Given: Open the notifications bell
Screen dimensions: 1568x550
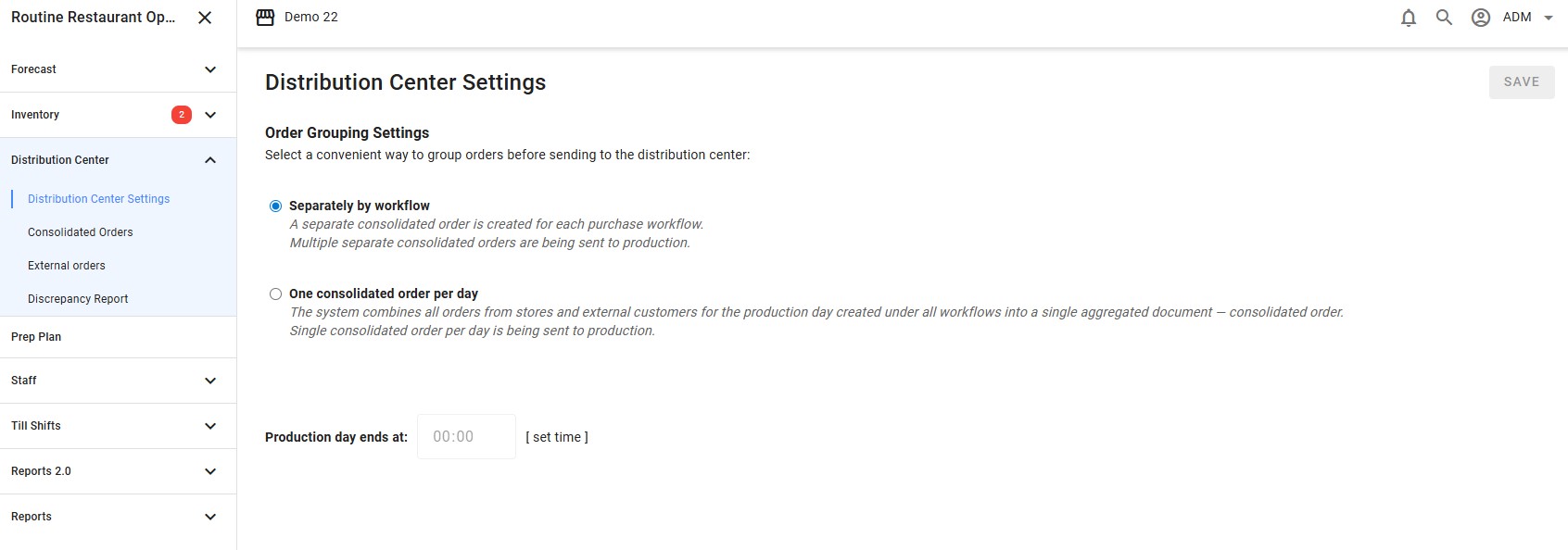Looking at the screenshot, I should (1409, 18).
